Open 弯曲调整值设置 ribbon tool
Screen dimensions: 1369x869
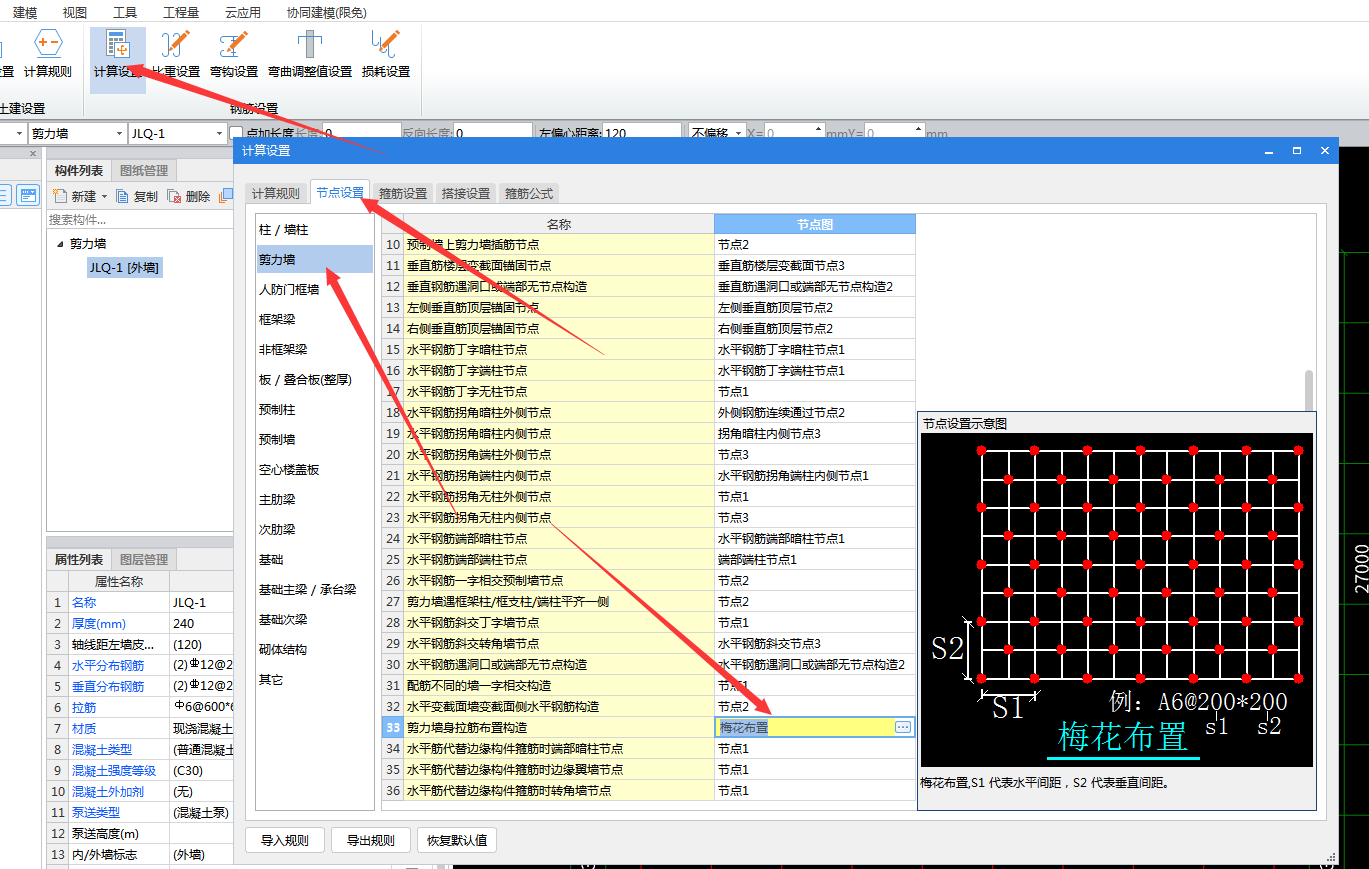tap(310, 55)
